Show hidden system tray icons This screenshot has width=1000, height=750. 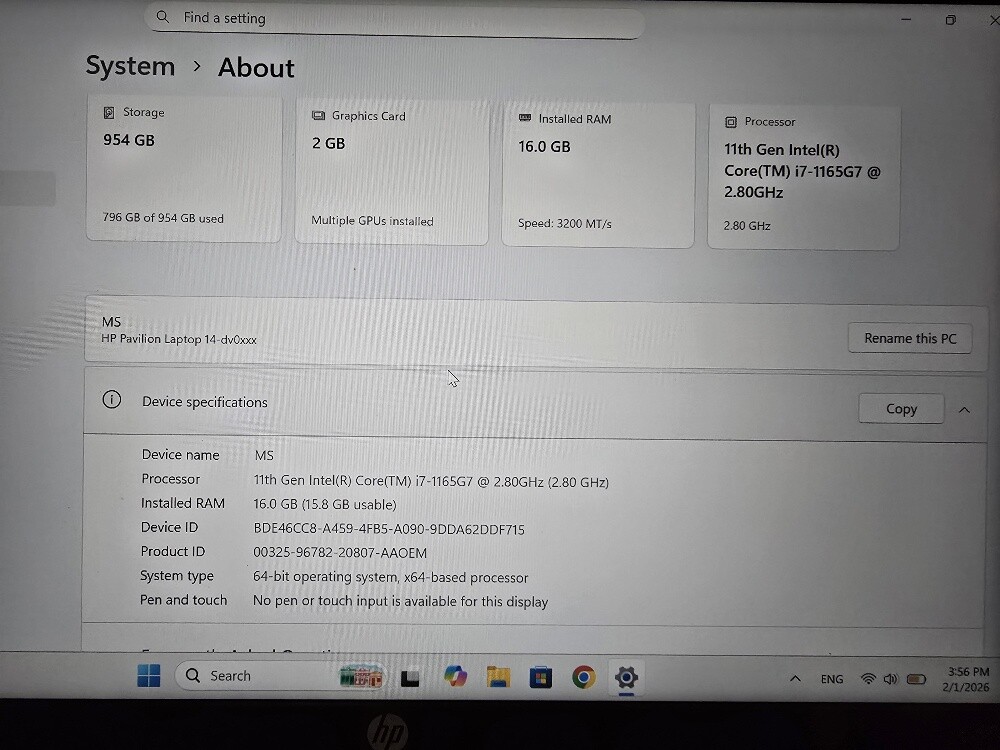[795, 679]
